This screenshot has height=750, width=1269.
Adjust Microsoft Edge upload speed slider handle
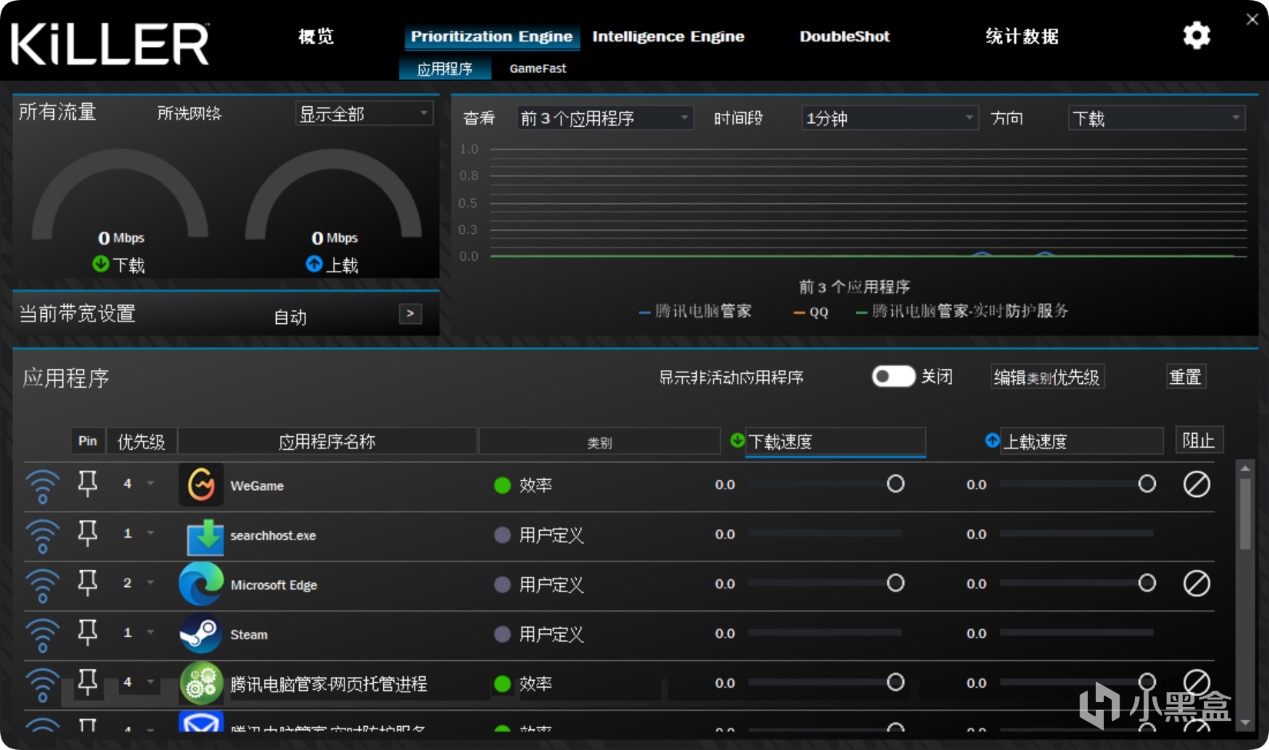pos(1147,583)
